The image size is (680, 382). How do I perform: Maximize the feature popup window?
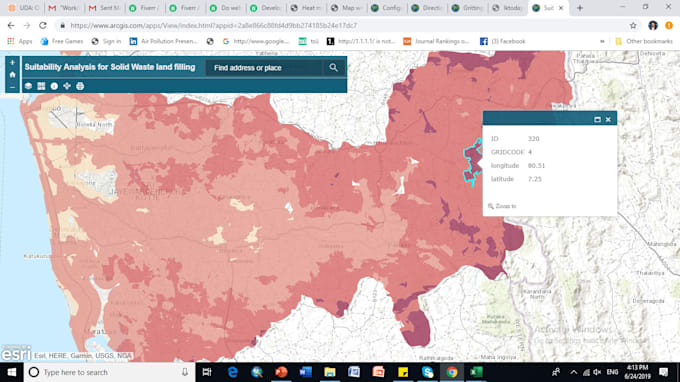click(597, 119)
